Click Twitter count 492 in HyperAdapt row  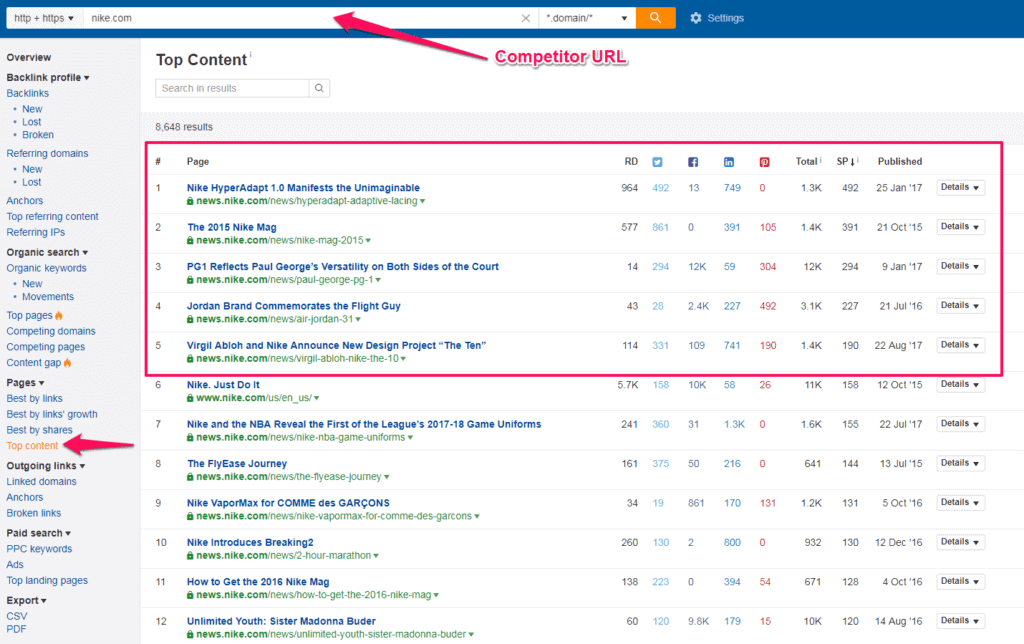[x=660, y=188]
